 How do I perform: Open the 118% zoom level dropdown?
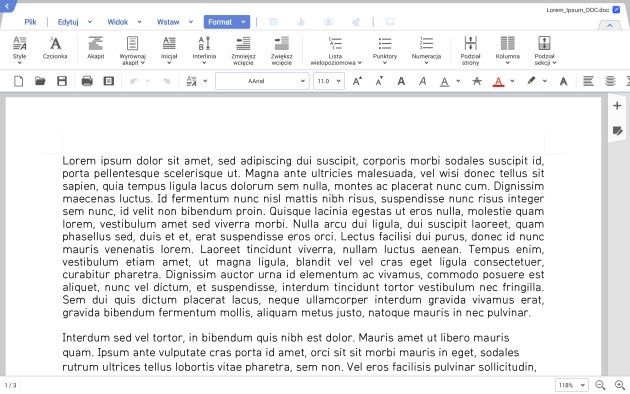(x=571, y=385)
